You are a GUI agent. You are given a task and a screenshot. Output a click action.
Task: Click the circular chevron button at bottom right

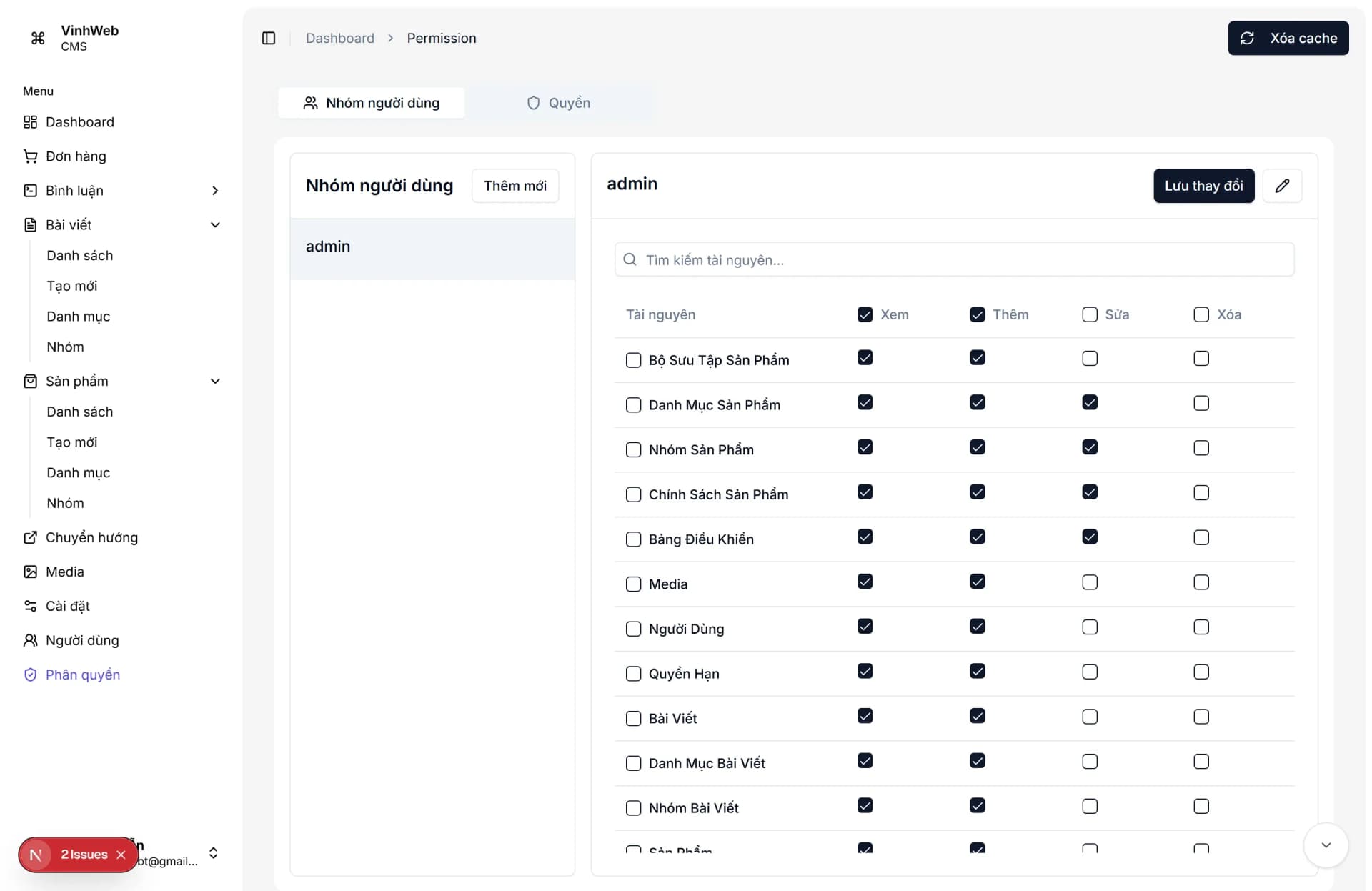[x=1326, y=845]
